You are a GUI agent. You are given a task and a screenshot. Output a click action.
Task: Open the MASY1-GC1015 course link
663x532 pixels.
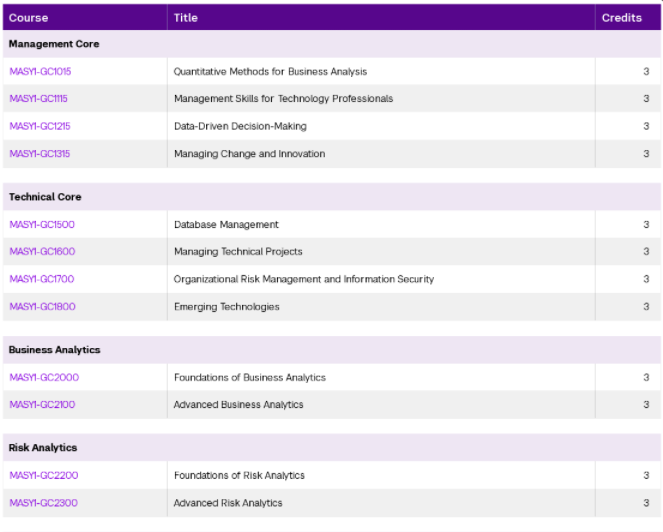click(x=40, y=72)
